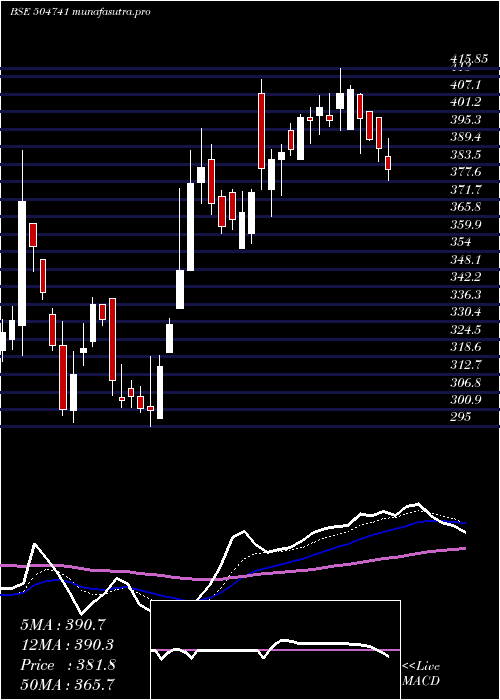
Task: Click the latest rightmost red candlestick
Action: click(x=388, y=163)
